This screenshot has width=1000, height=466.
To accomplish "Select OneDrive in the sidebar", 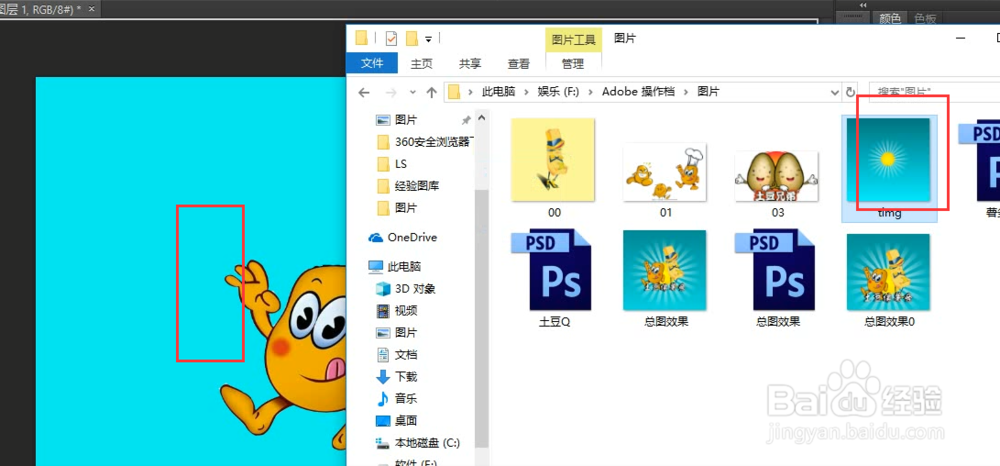I will 412,237.
